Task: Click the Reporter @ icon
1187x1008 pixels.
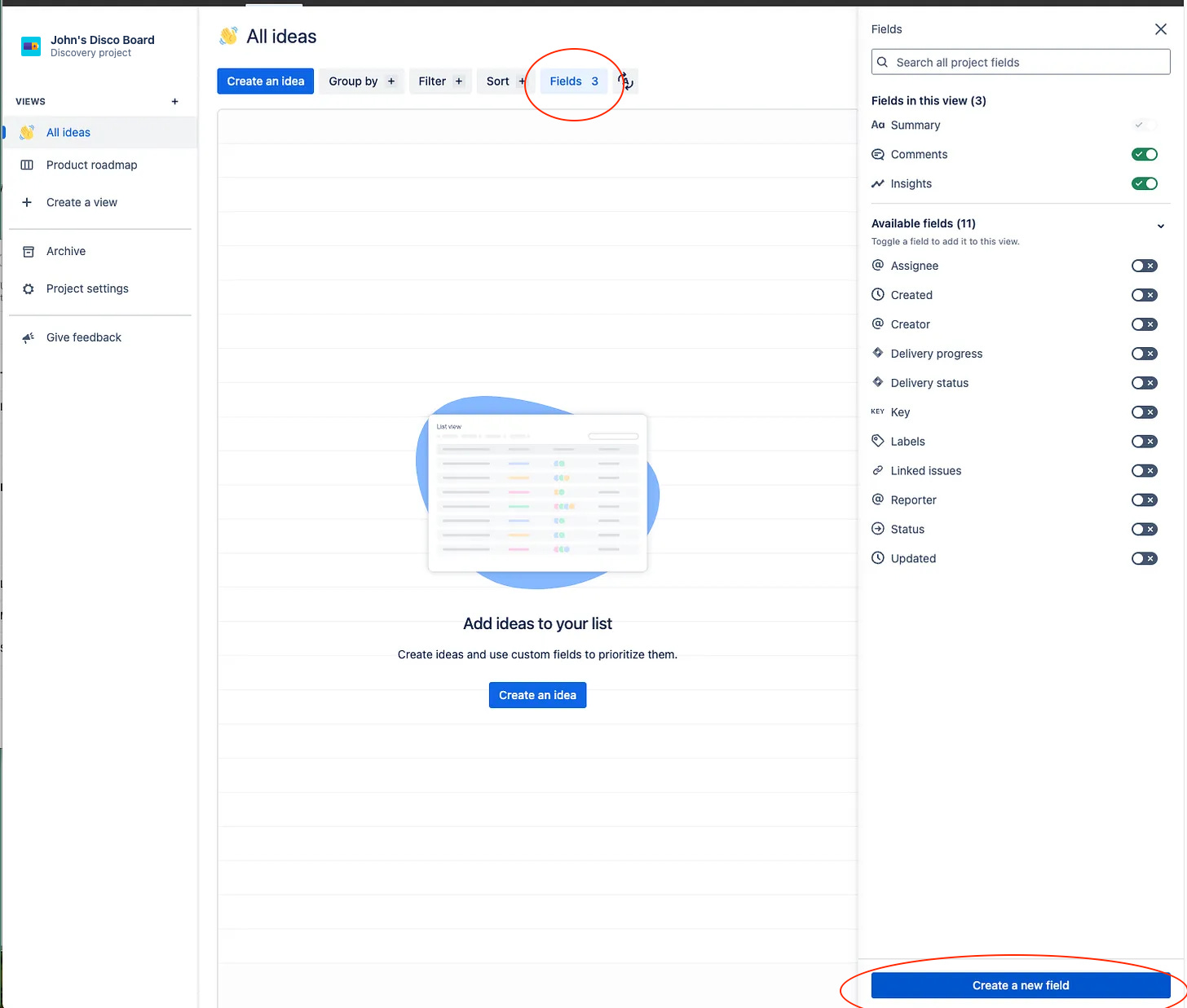Action: coord(878,500)
